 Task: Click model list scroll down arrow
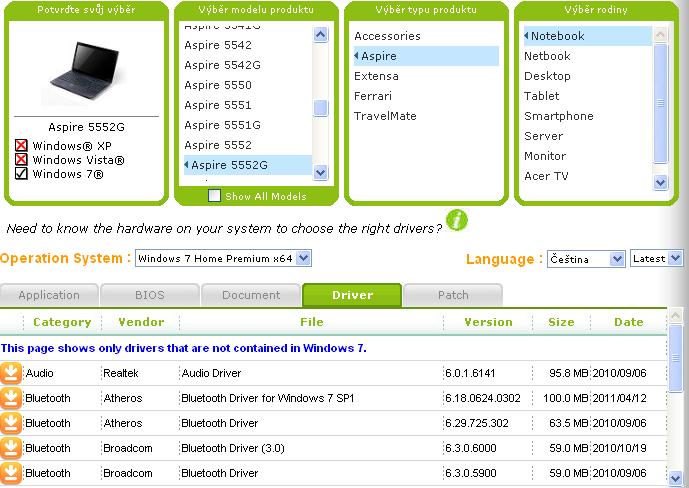[321, 172]
